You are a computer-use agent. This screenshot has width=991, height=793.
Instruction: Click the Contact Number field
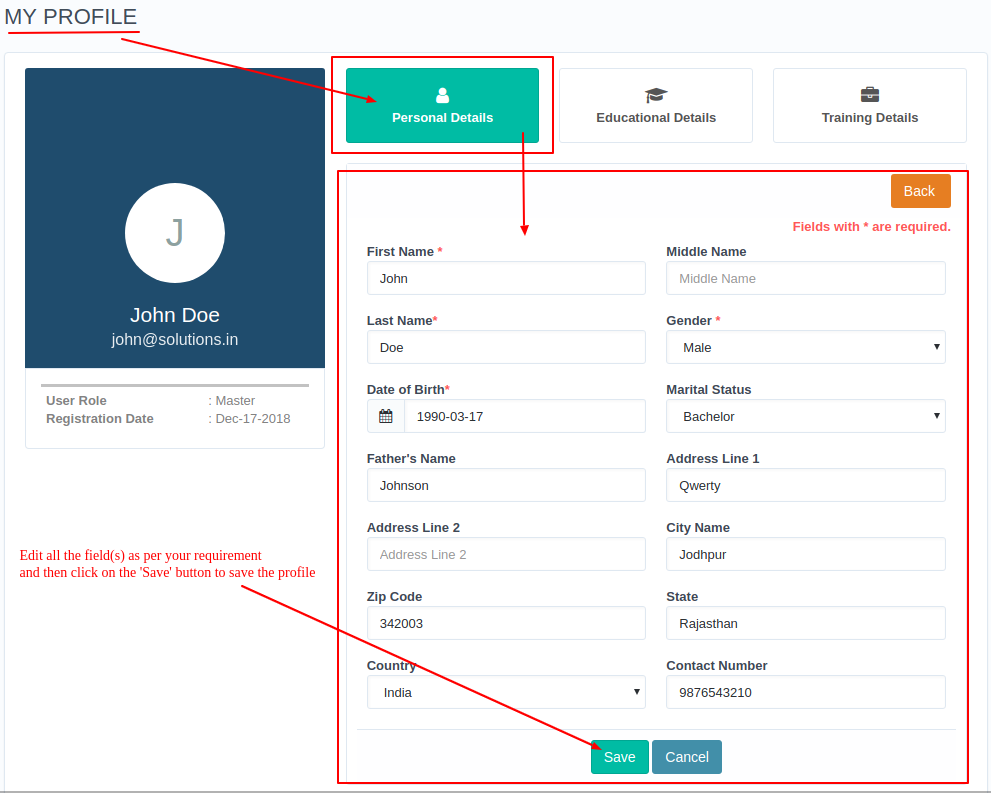pos(805,692)
